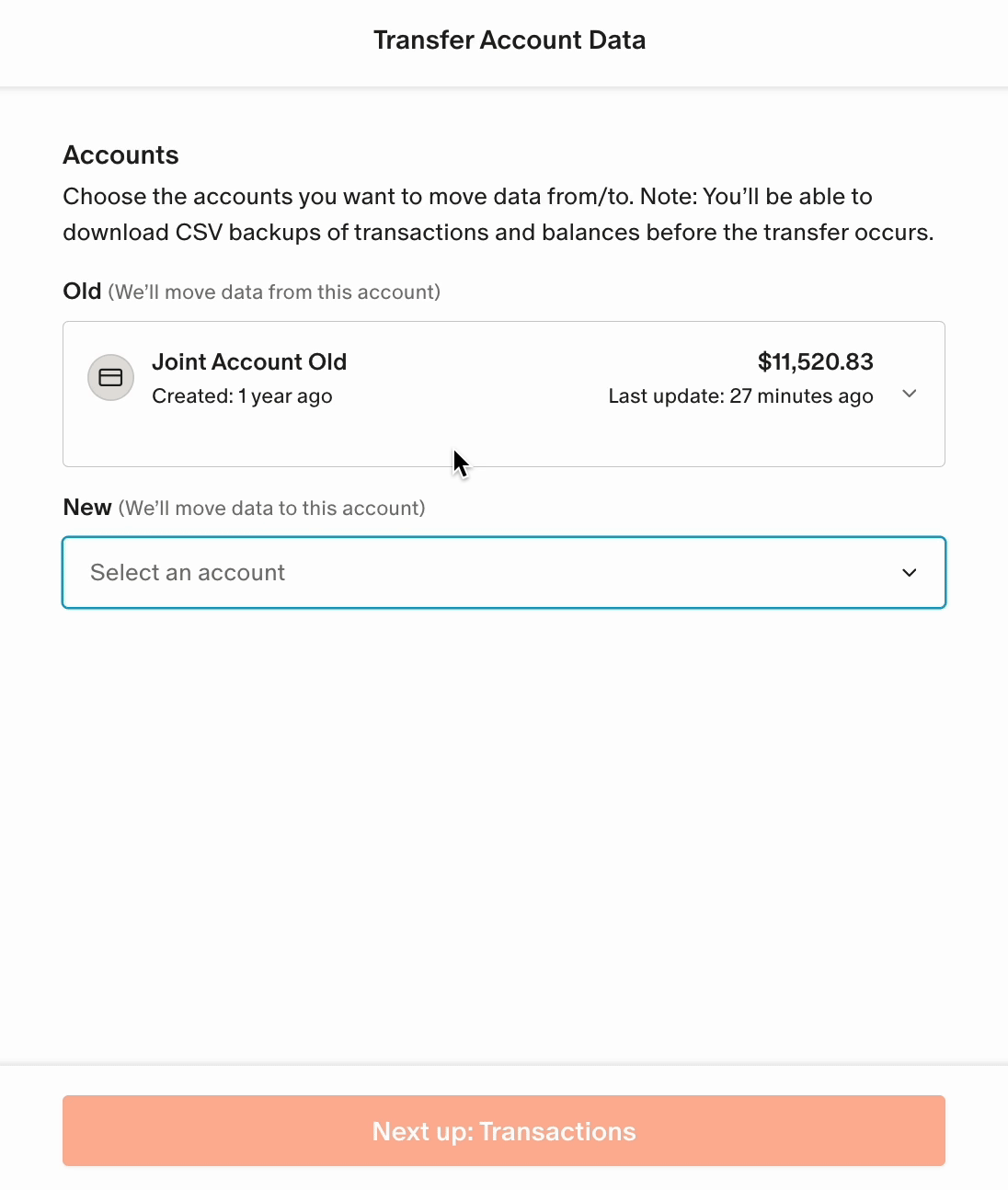
Task: Expand the Joint Account Old chevron
Action: 909,394
